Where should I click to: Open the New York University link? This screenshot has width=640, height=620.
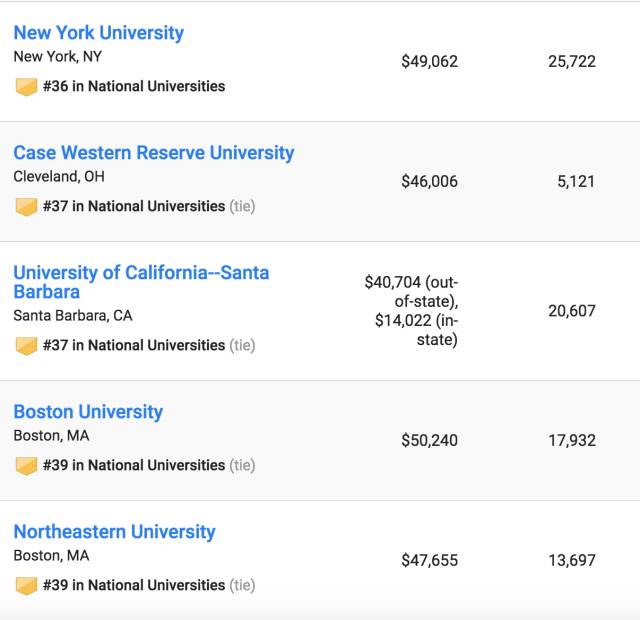coord(99,33)
